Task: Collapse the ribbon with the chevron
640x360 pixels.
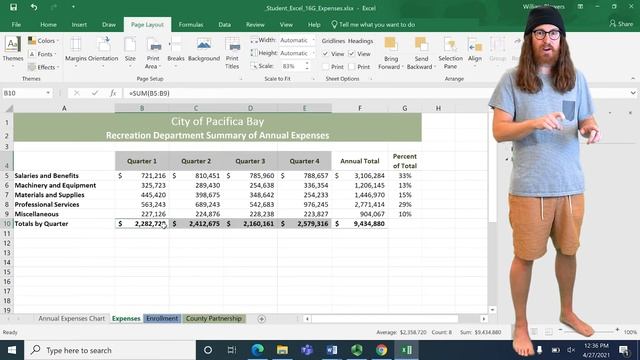Action: (x=633, y=78)
